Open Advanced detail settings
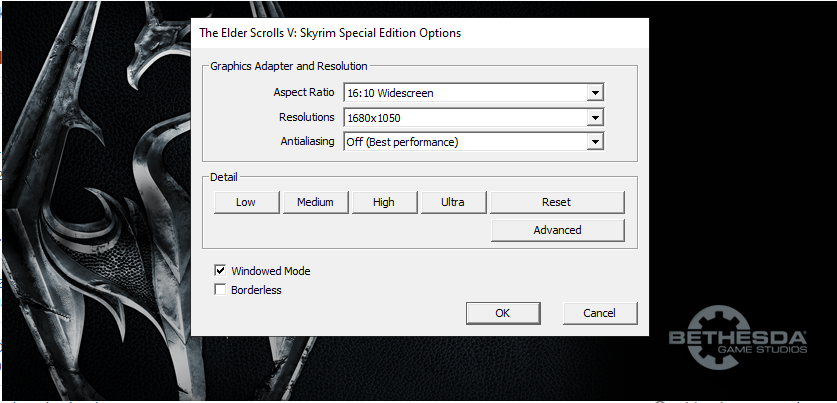The width and height of the screenshot is (837, 403). 557,230
